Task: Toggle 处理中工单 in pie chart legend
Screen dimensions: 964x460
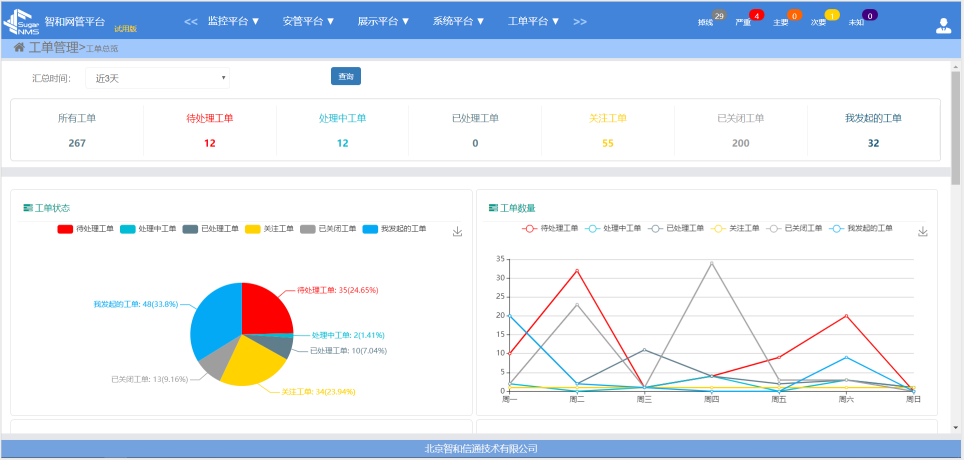Action: [148, 229]
